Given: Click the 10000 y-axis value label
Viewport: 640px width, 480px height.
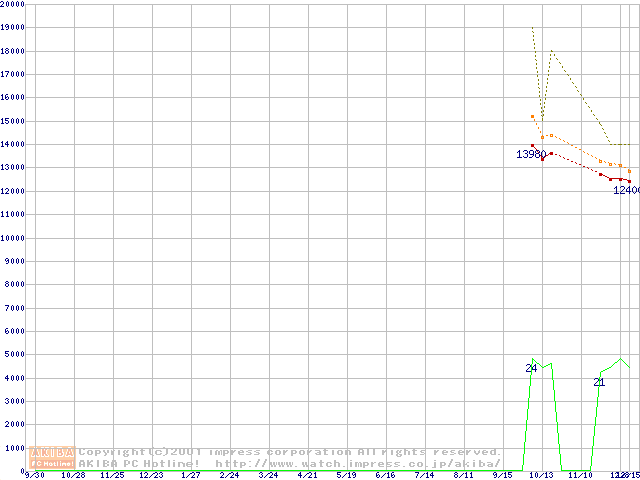Looking at the screenshot, I should (x=14, y=238).
